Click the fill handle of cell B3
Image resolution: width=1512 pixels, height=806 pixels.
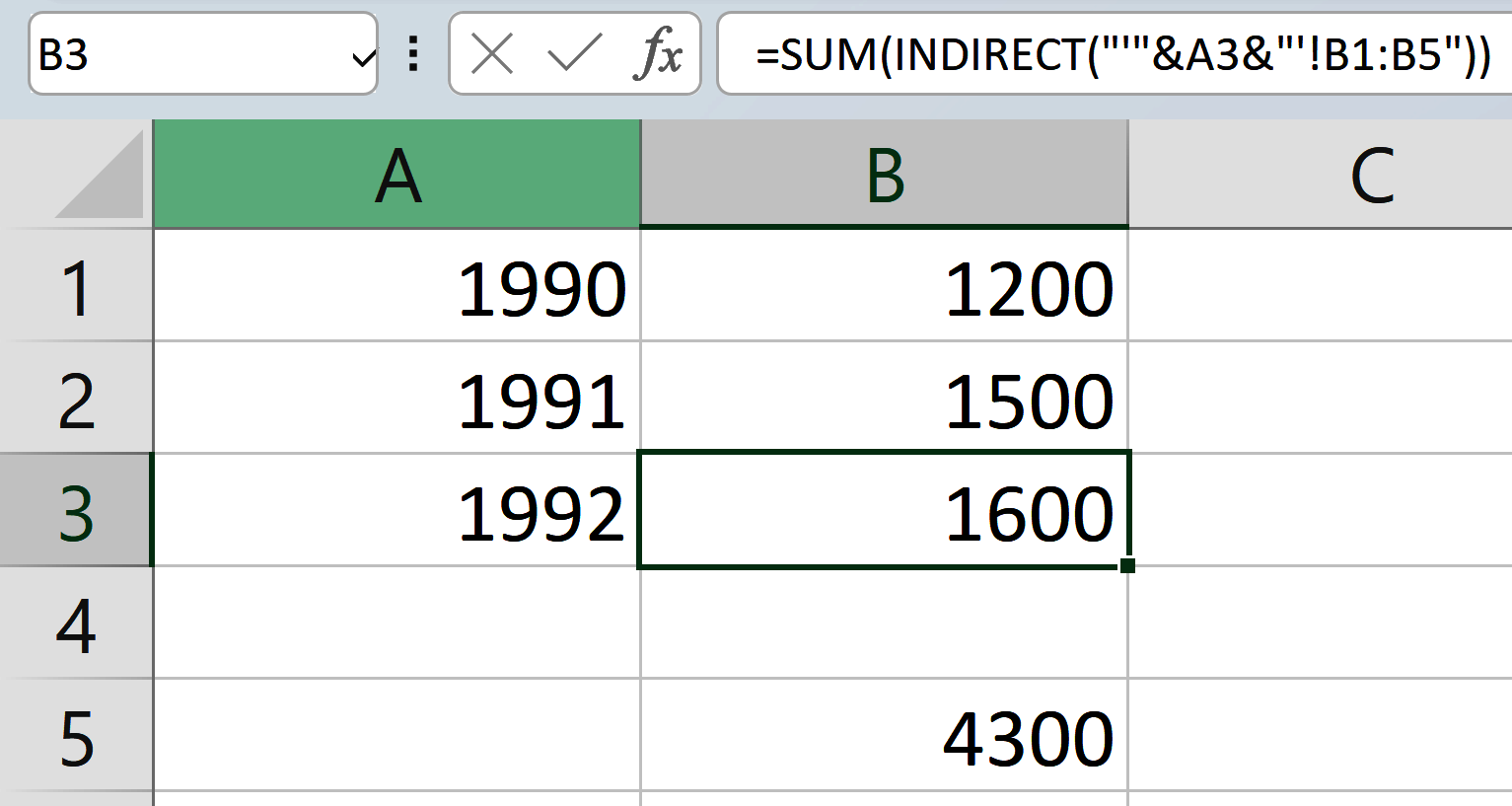tap(1126, 564)
